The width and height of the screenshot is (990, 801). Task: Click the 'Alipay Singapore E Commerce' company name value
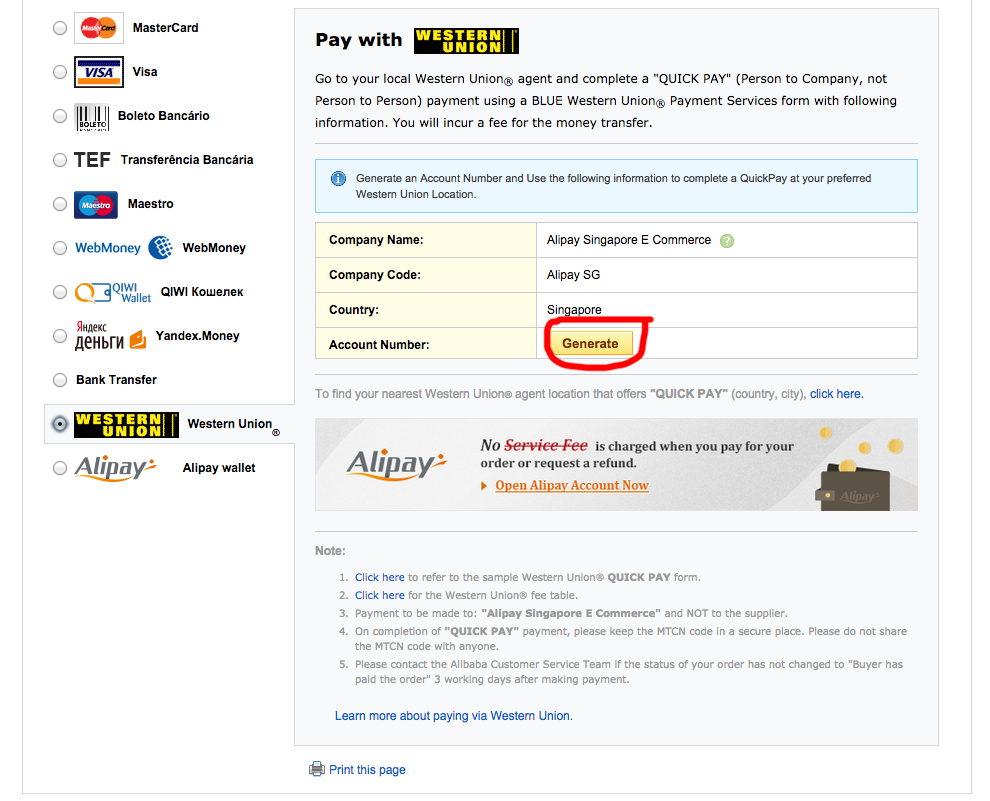click(x=629, y=240)
